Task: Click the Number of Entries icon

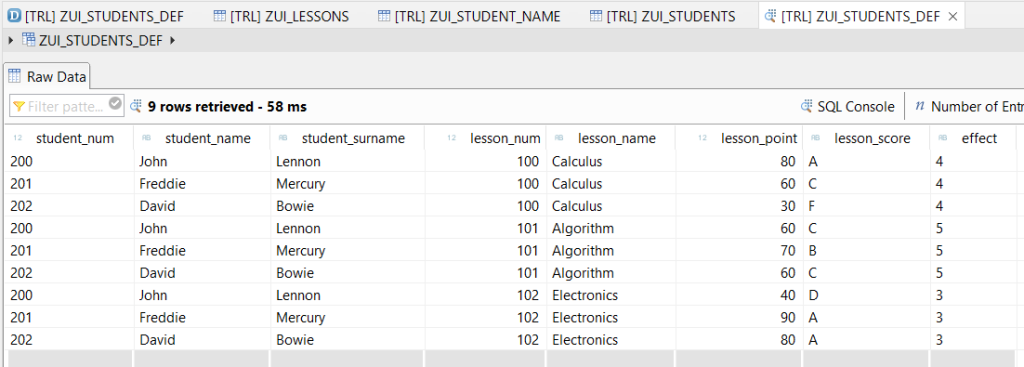Action: pos(920,106)
